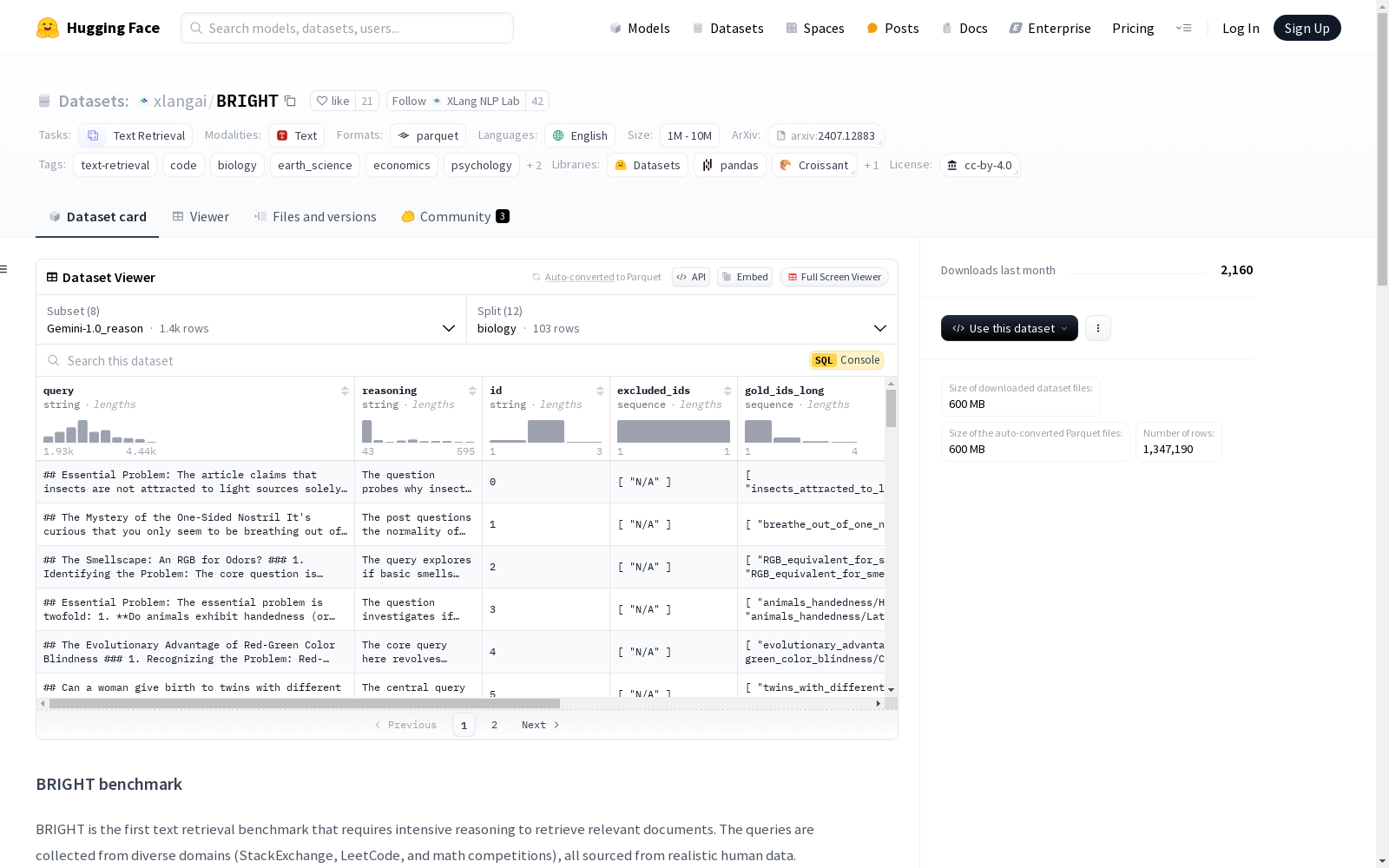Image resolution: width=1389 pixels, height=868 pixels.
Task: Open the navigation overflow menu icon
Action: (x=1183, y=28)
